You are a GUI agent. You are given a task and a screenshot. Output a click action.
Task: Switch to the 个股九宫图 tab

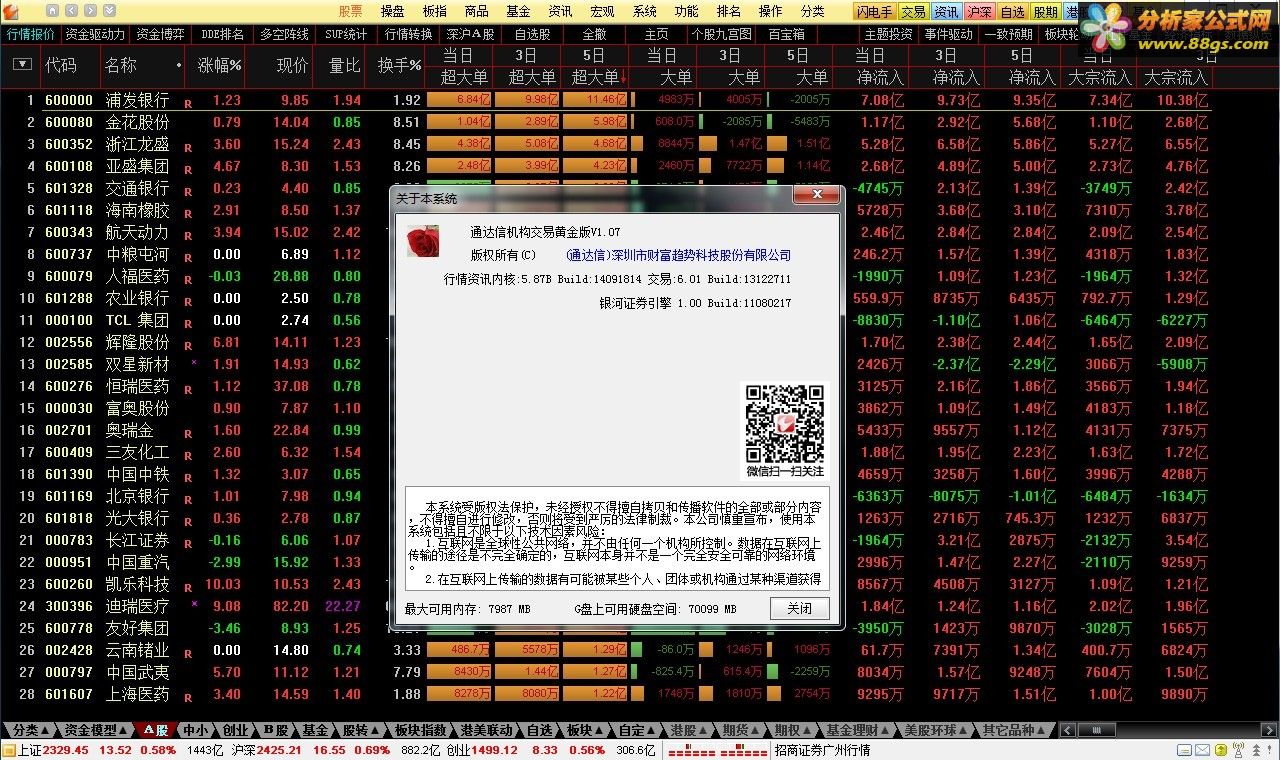coord(722,33)
